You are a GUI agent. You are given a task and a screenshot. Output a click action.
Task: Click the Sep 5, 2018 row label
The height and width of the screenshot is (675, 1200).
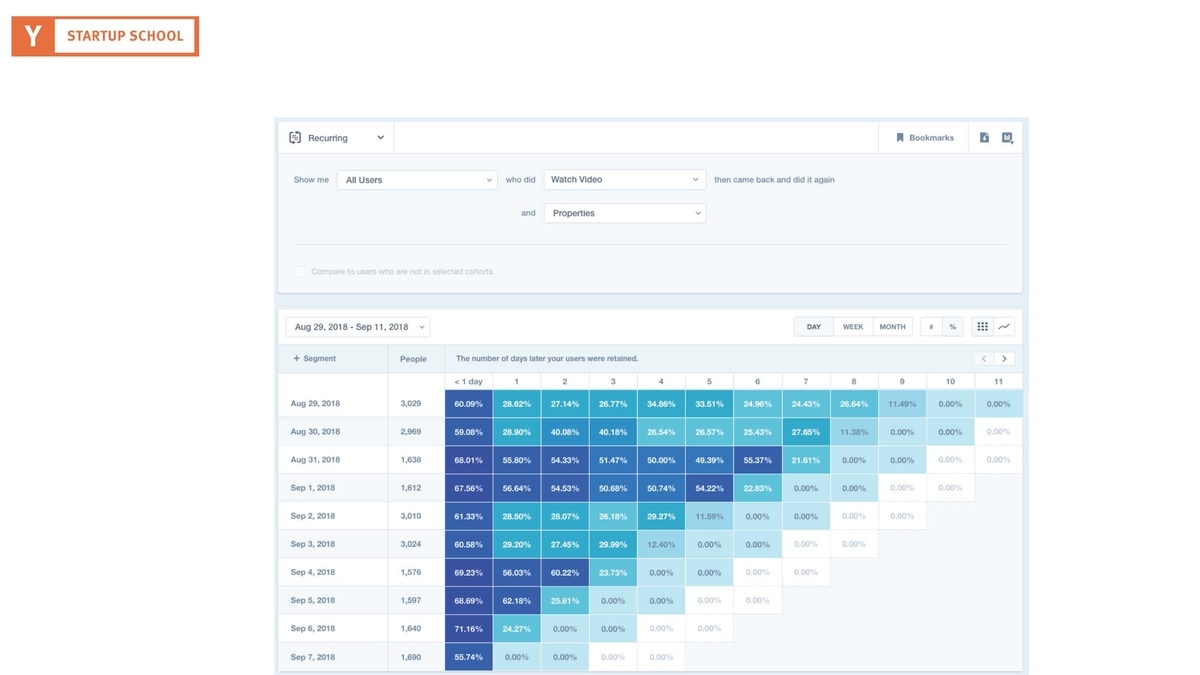[313, 600]
